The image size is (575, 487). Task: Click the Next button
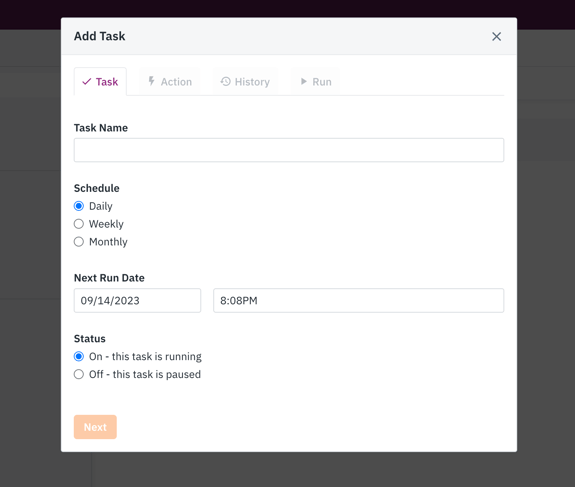tap(95, 427)
